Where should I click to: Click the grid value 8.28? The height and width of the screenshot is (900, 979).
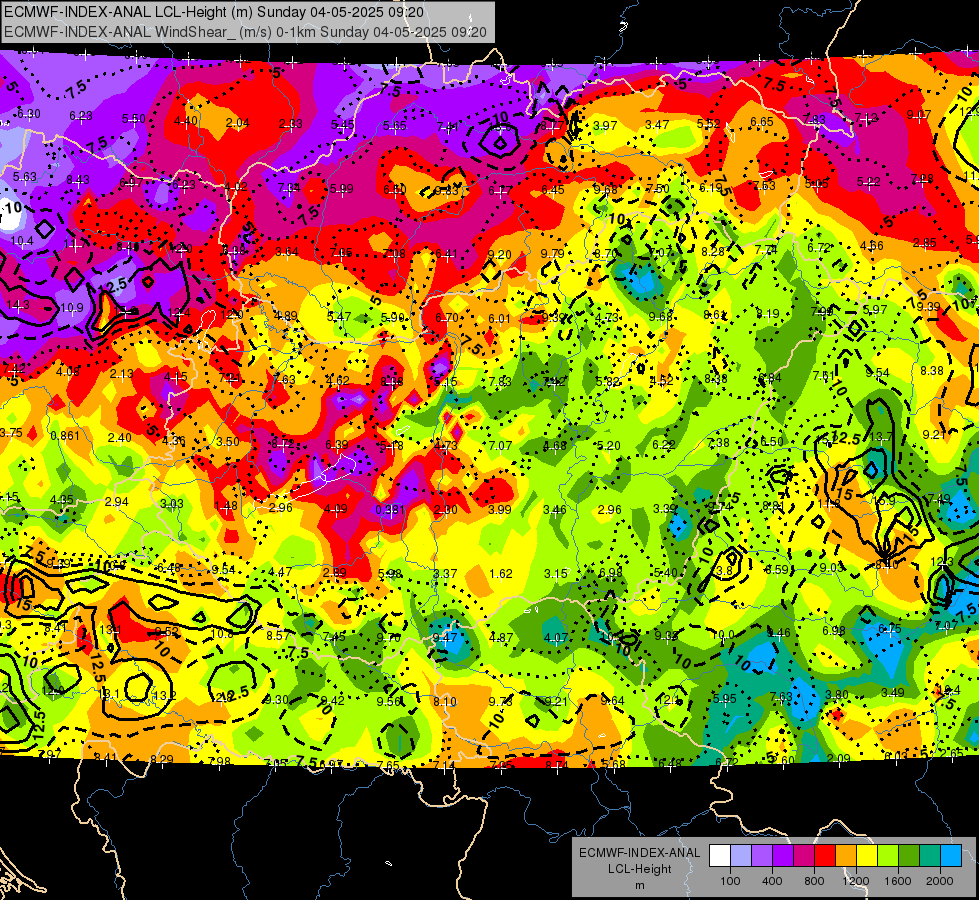point(712,251)
